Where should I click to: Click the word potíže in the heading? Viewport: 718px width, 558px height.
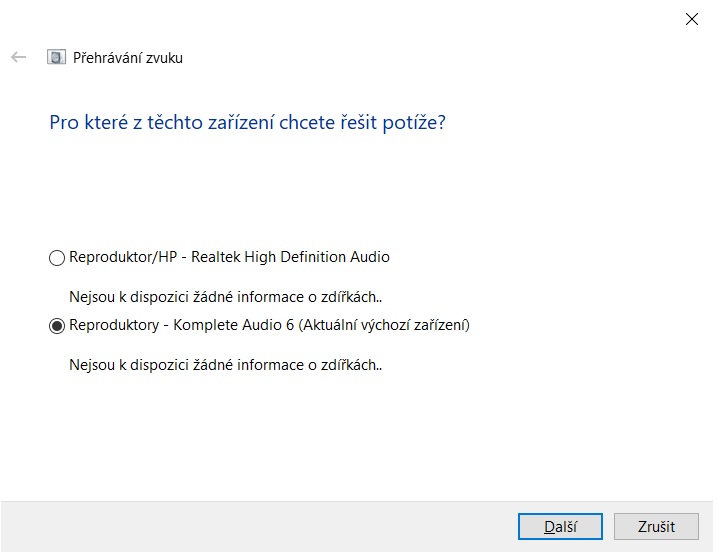point(414,123)
